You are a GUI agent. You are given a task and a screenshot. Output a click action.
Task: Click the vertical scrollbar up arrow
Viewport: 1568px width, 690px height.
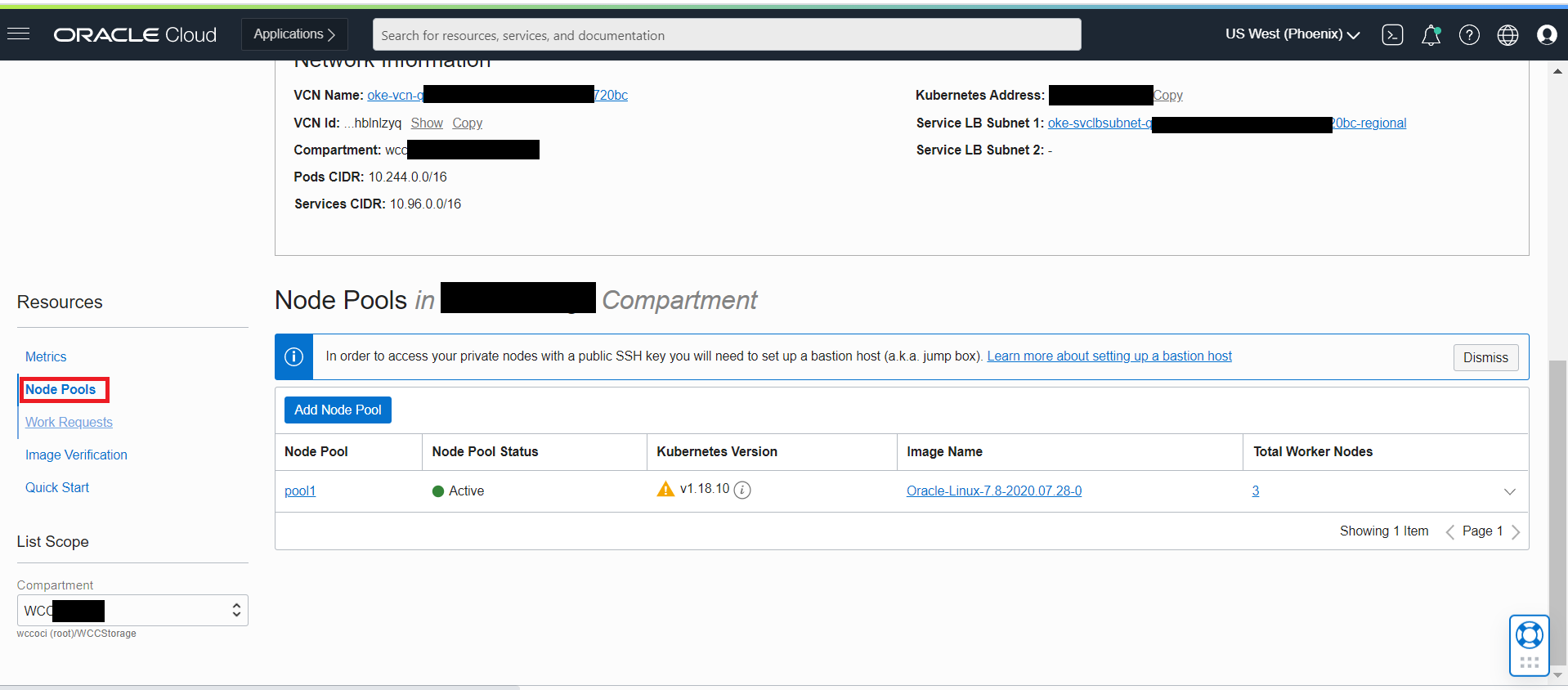click(x=1558, y=71)
